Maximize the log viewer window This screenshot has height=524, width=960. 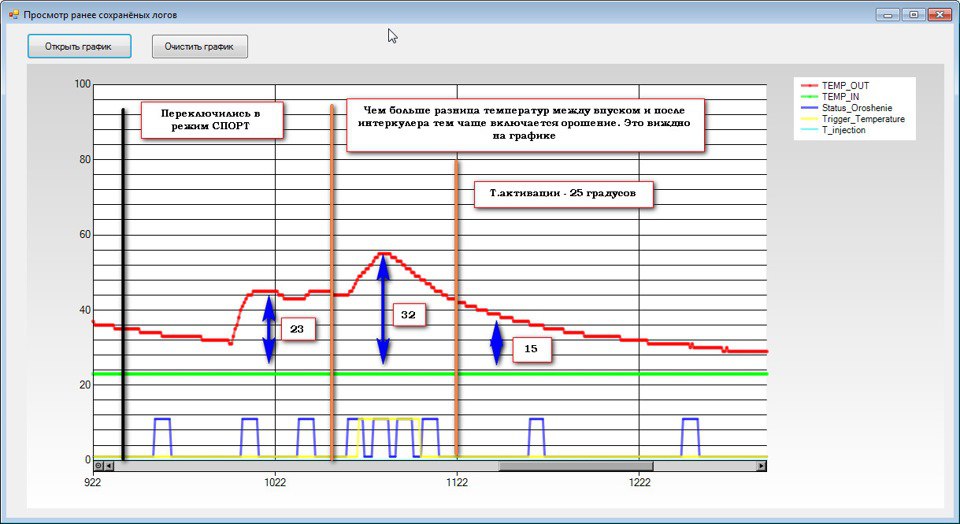point(913,15)
